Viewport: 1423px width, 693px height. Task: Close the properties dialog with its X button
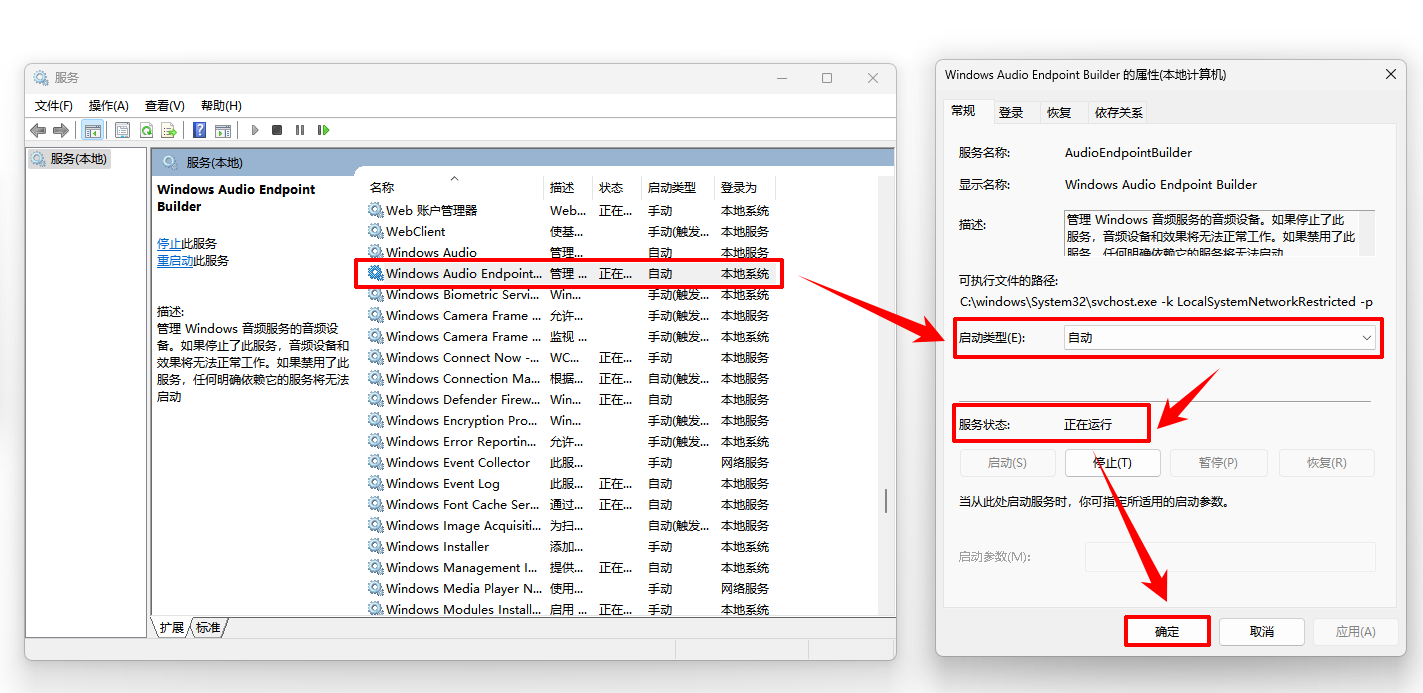pyautogui.click(x=1390, y=74)
